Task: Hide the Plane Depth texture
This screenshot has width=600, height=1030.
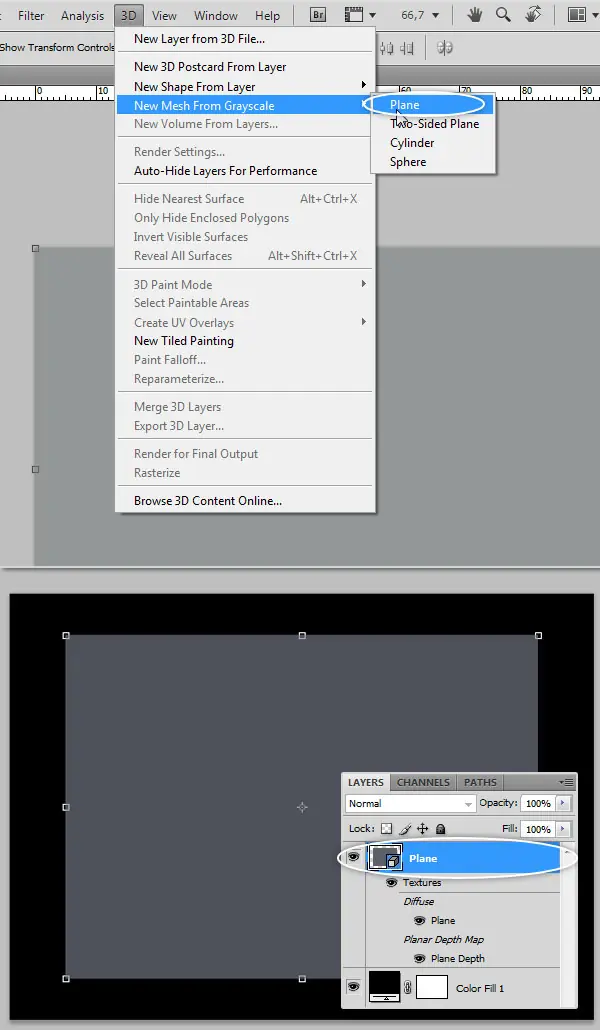Action: point(419,958)
